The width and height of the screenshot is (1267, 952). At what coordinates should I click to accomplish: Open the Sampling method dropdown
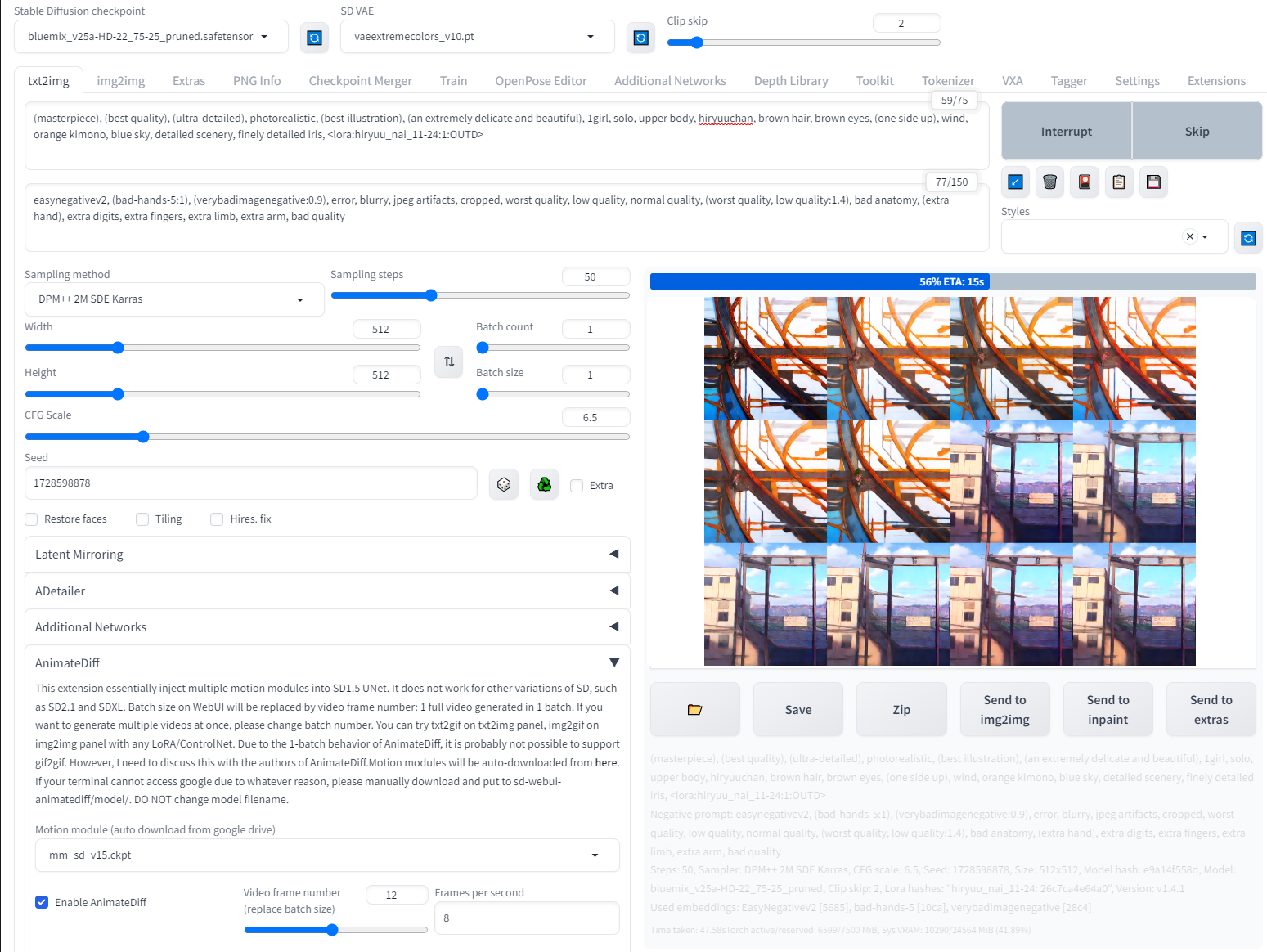pyautogui.click(x=173, y=299)
